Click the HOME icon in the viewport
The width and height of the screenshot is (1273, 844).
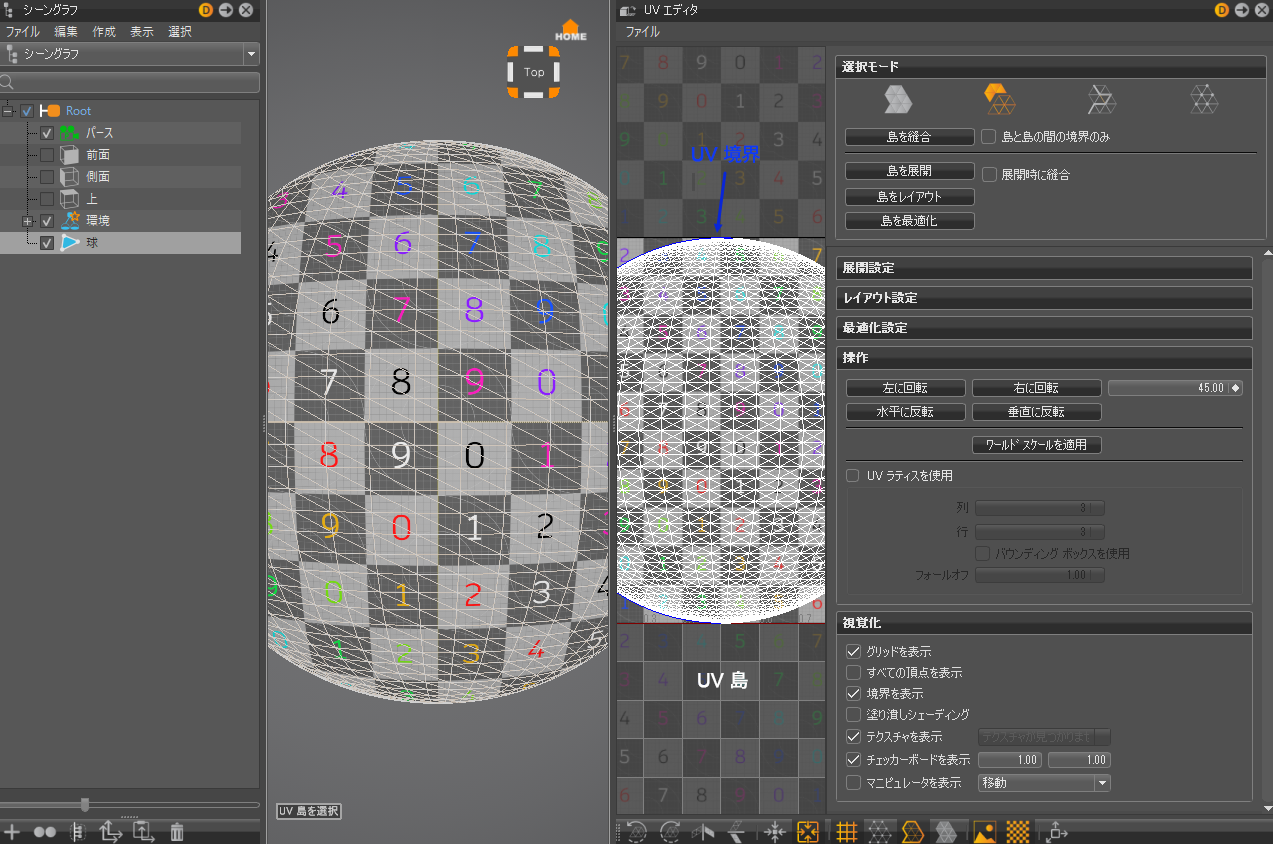[x=571, y=30]
